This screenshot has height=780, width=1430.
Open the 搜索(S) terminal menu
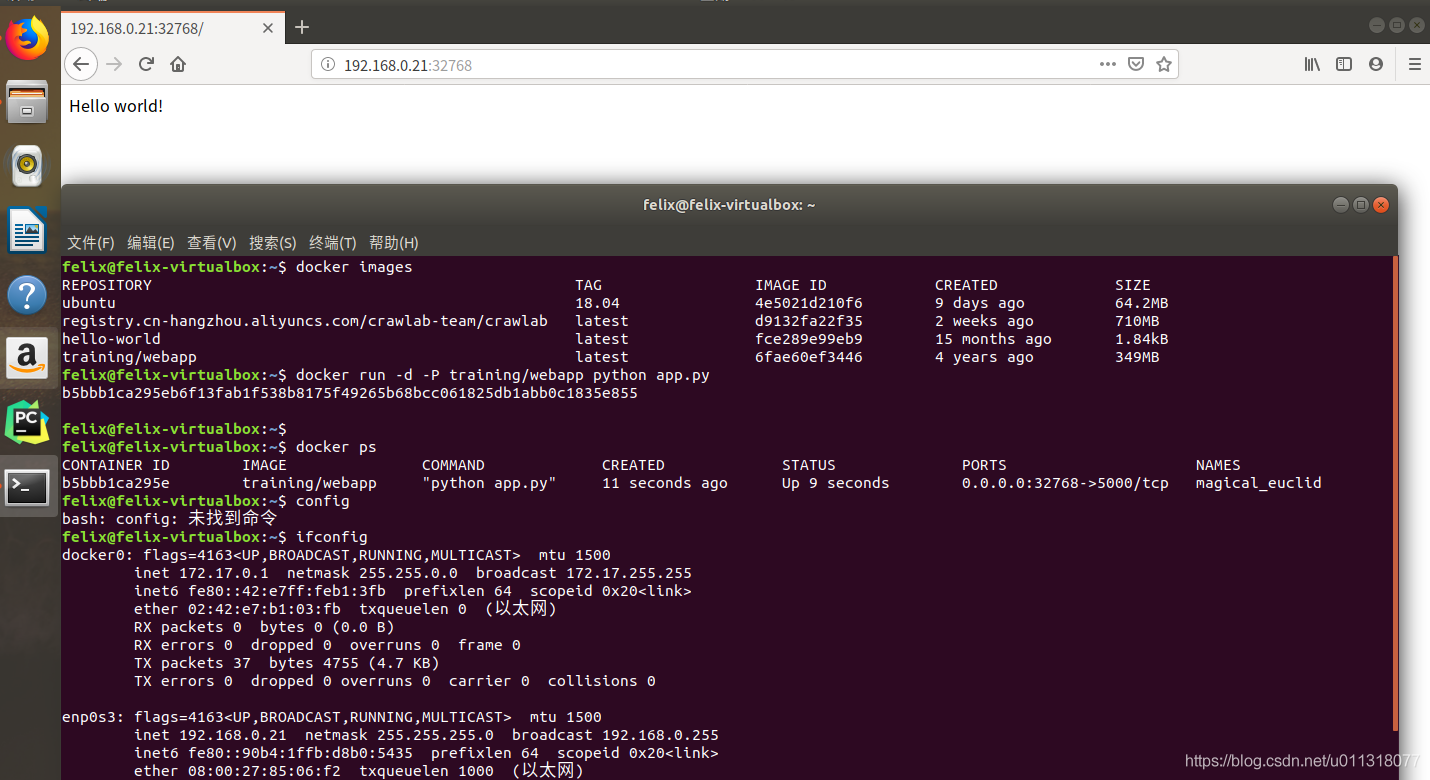[x=273, y=243]
